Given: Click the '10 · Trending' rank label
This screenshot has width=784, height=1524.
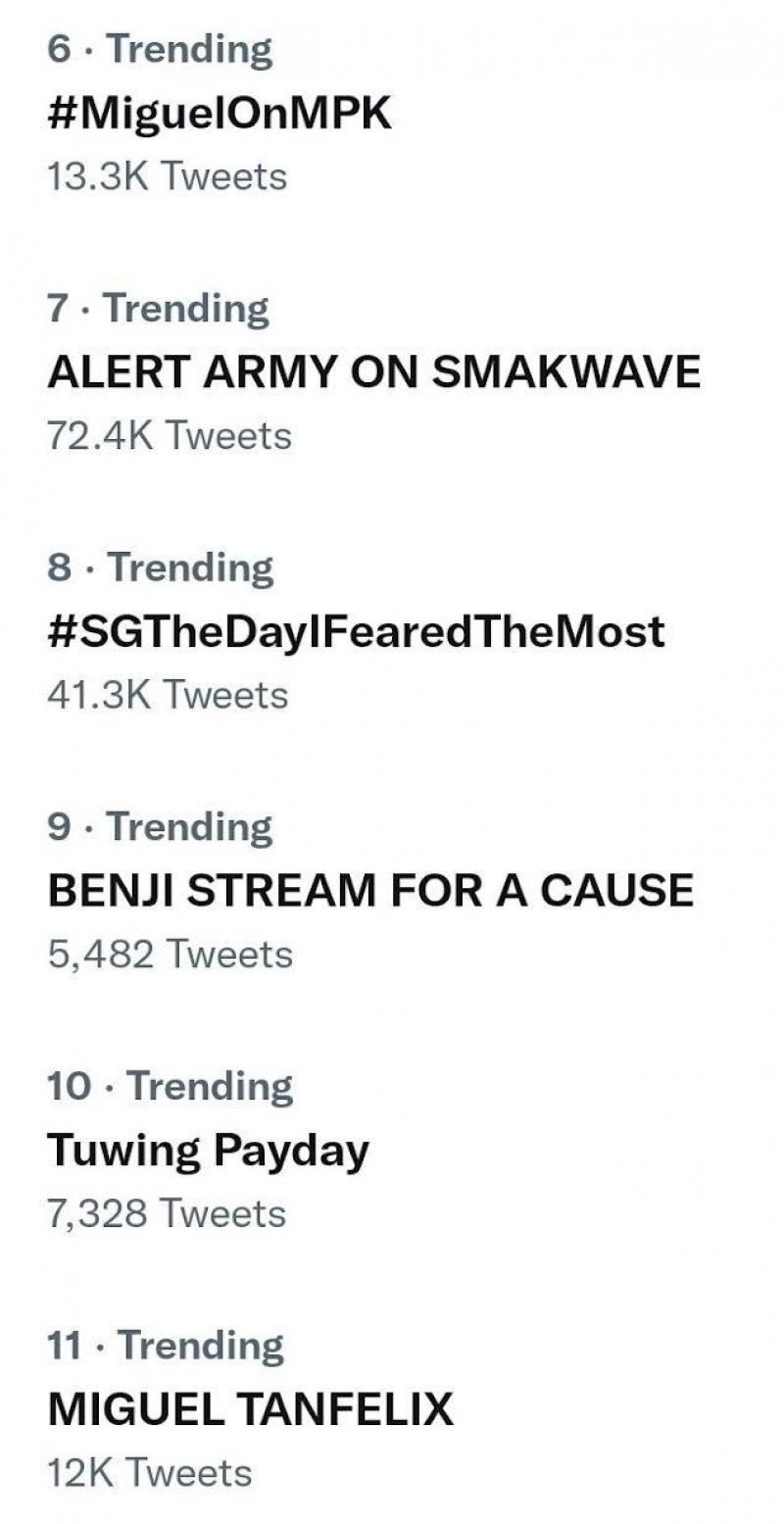Looking at the screenshot, I should 170,1086.
